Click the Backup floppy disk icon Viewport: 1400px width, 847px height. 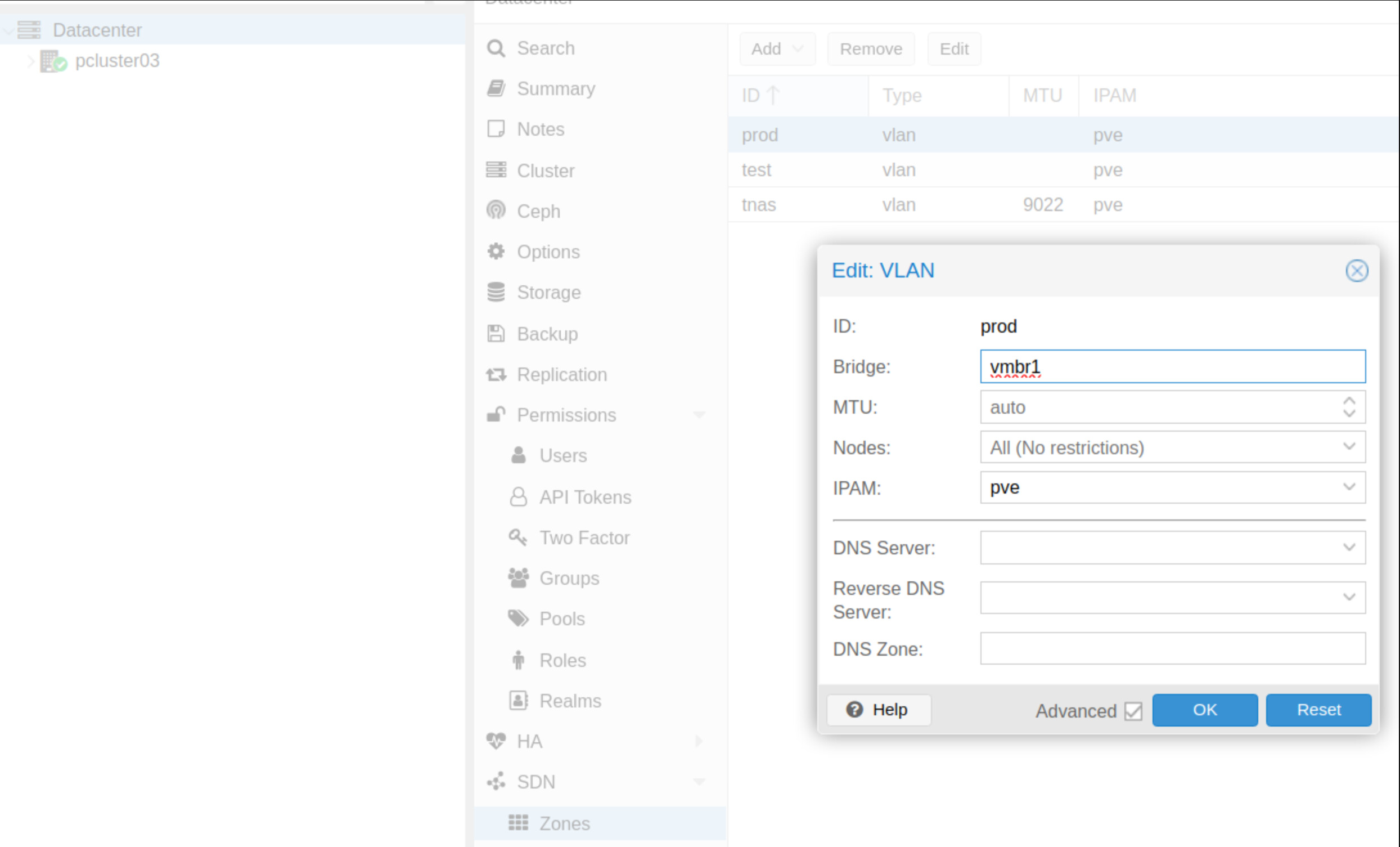[496, 334]
